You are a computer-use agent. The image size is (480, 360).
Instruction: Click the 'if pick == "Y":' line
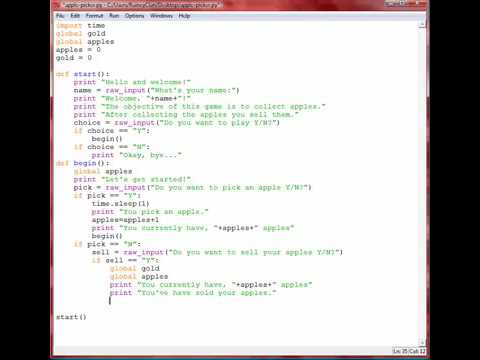tap(107, 195)
